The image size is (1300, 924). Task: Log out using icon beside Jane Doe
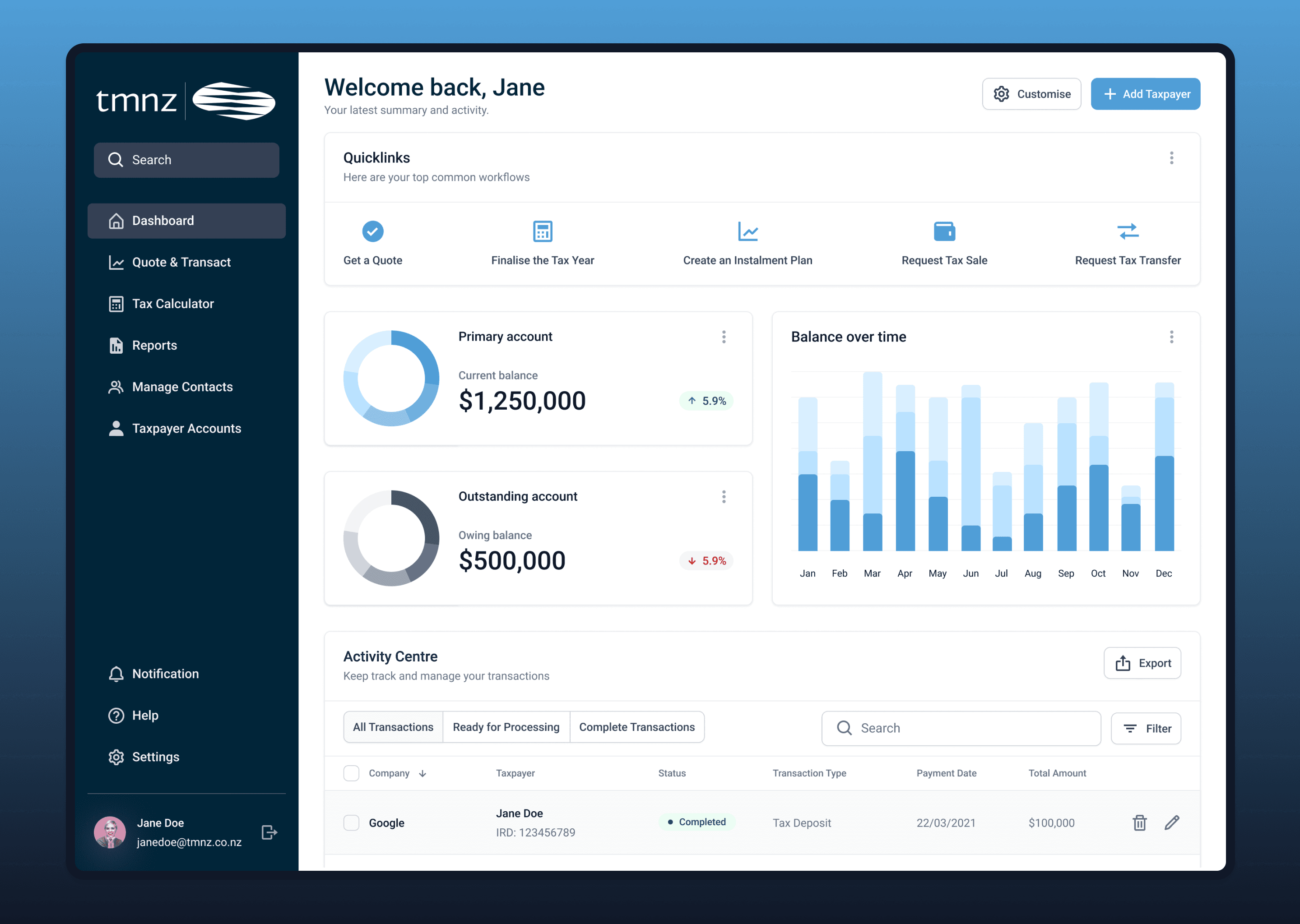click(269, 832)
